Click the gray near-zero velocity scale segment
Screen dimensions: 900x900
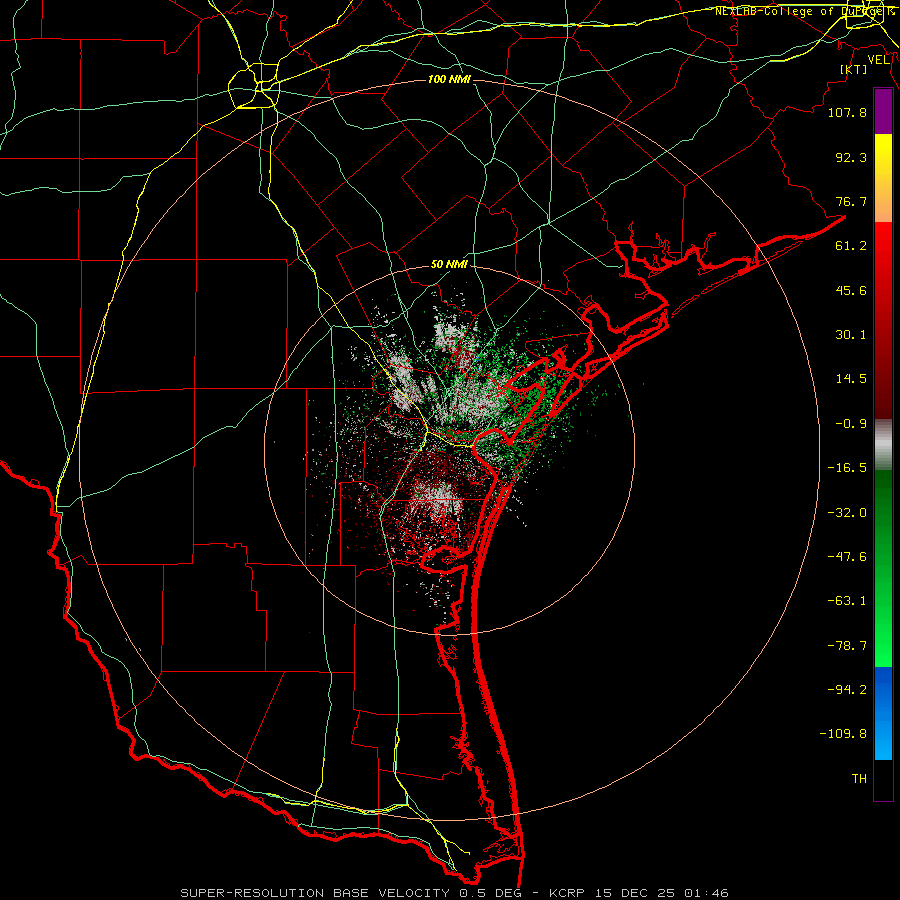(883, 445)
